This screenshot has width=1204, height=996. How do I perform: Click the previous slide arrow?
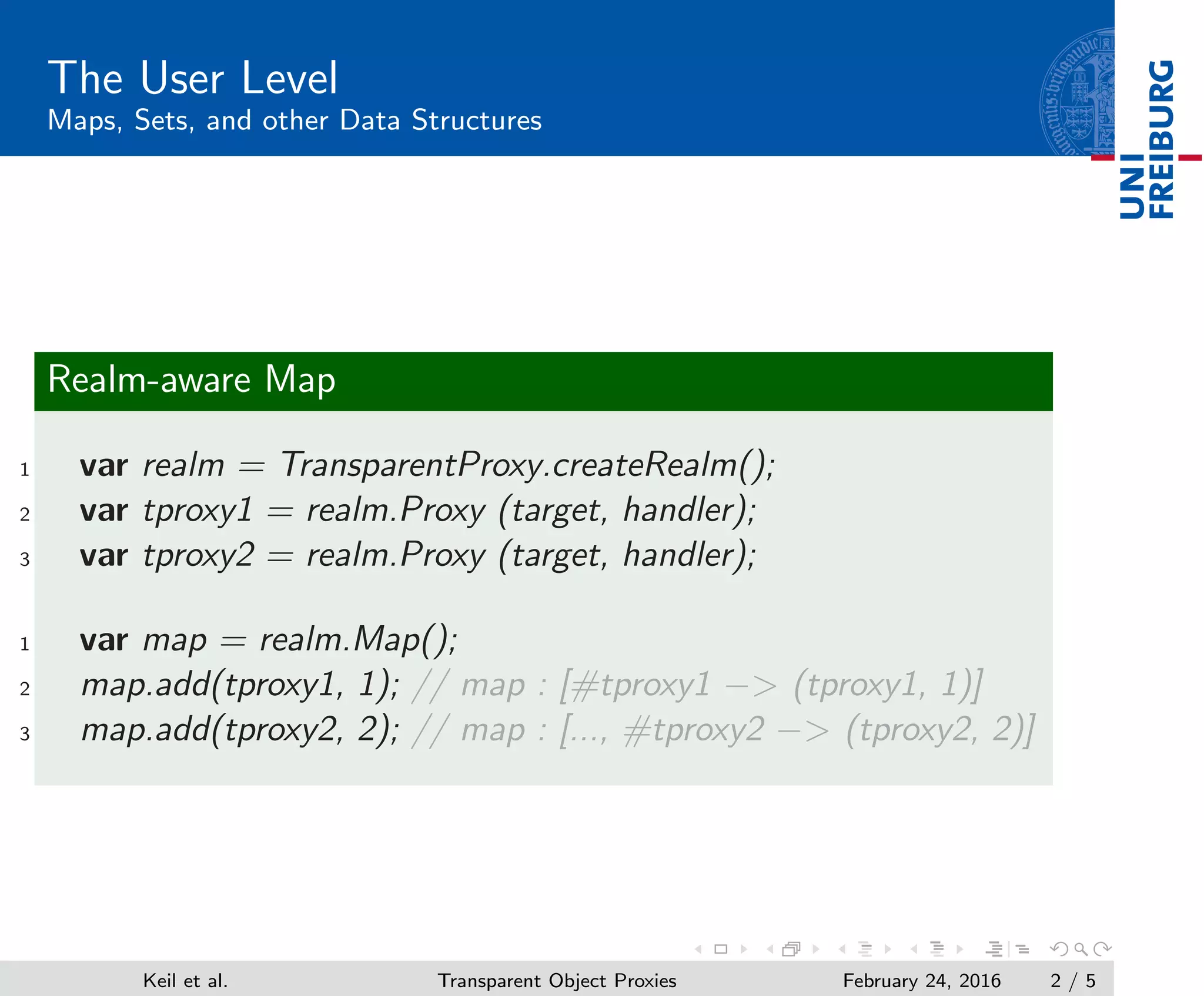tap(698, 949)
